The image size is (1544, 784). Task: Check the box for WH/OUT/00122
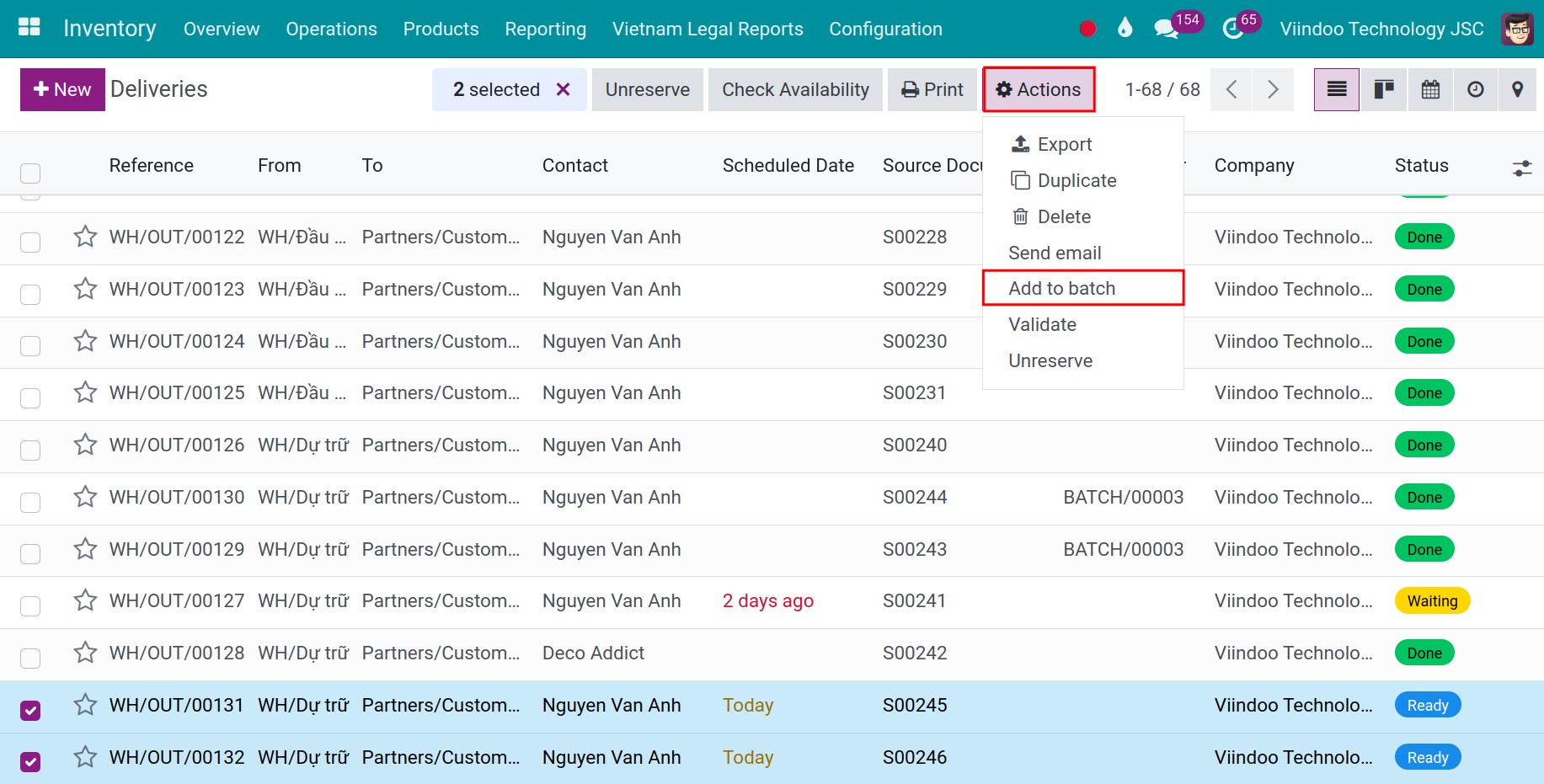[x=30, y=242]
